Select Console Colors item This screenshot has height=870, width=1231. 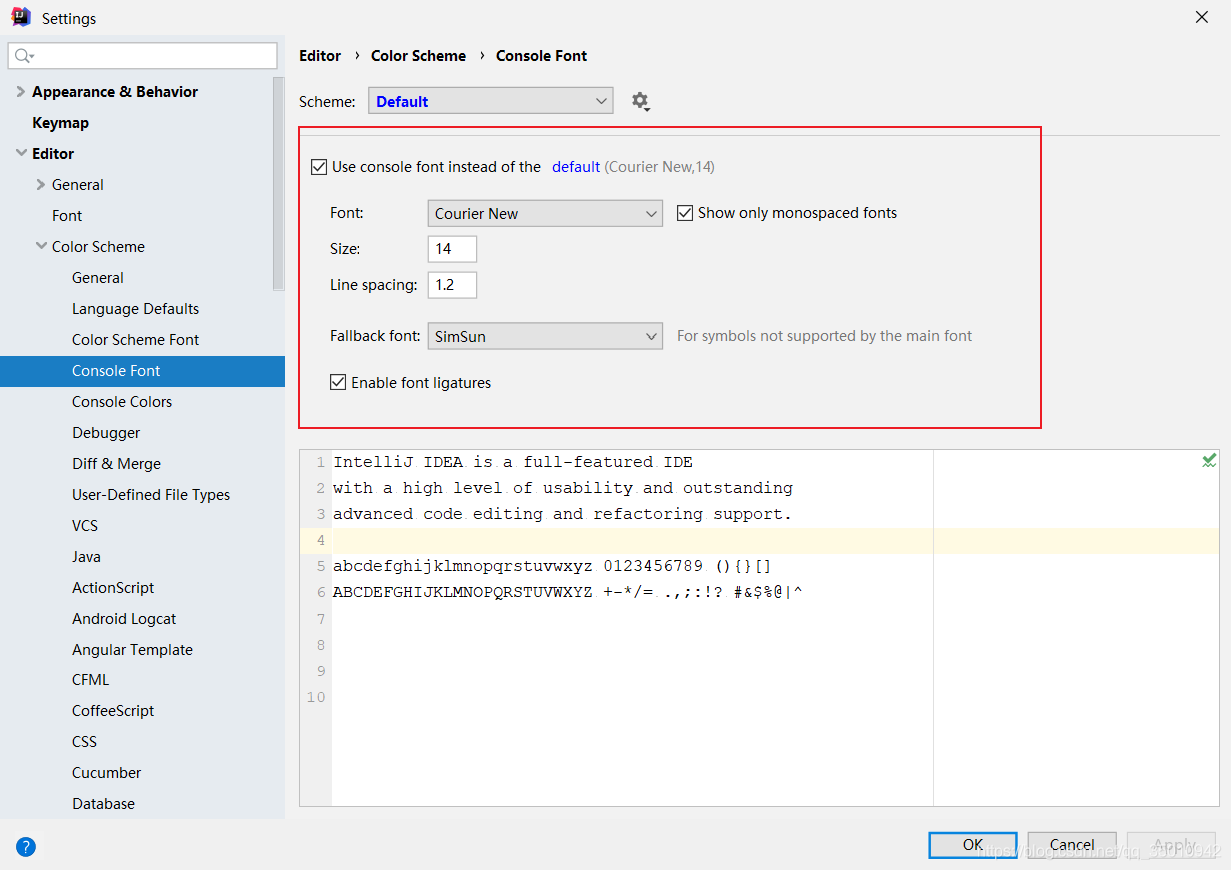click(122, 402)
